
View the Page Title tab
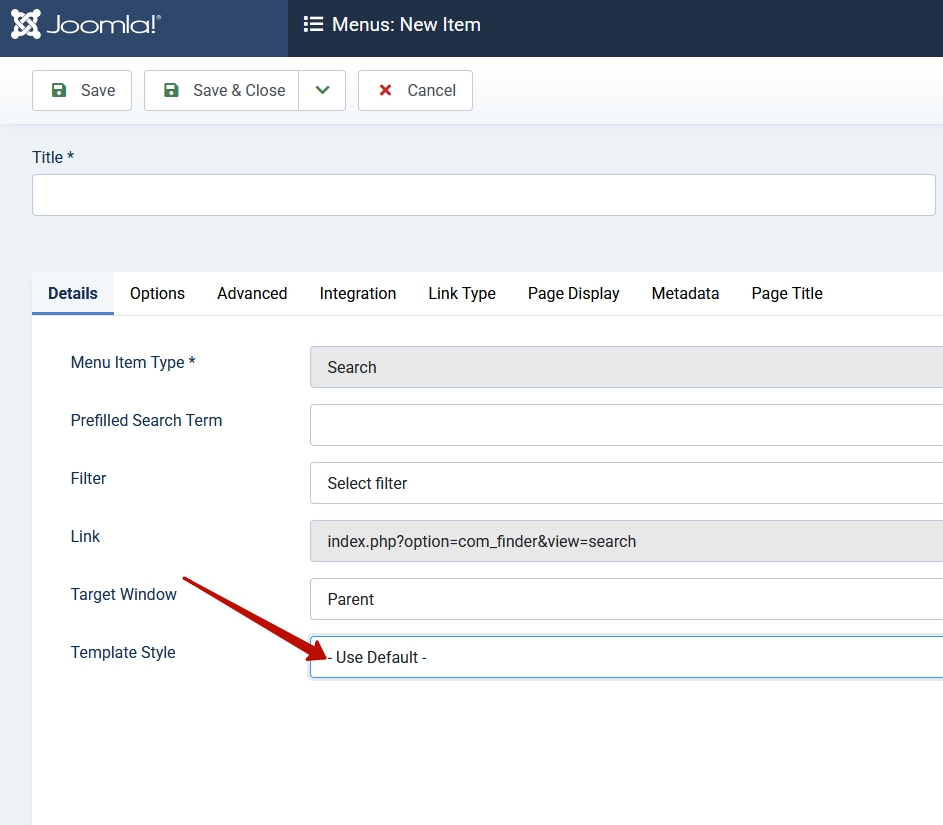pos(787,293)
